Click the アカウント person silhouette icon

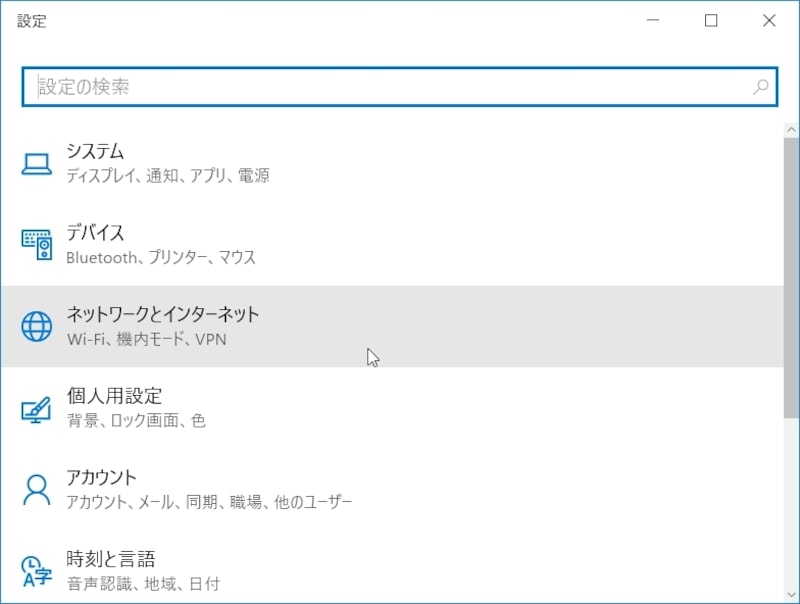(x=37, y=487)
